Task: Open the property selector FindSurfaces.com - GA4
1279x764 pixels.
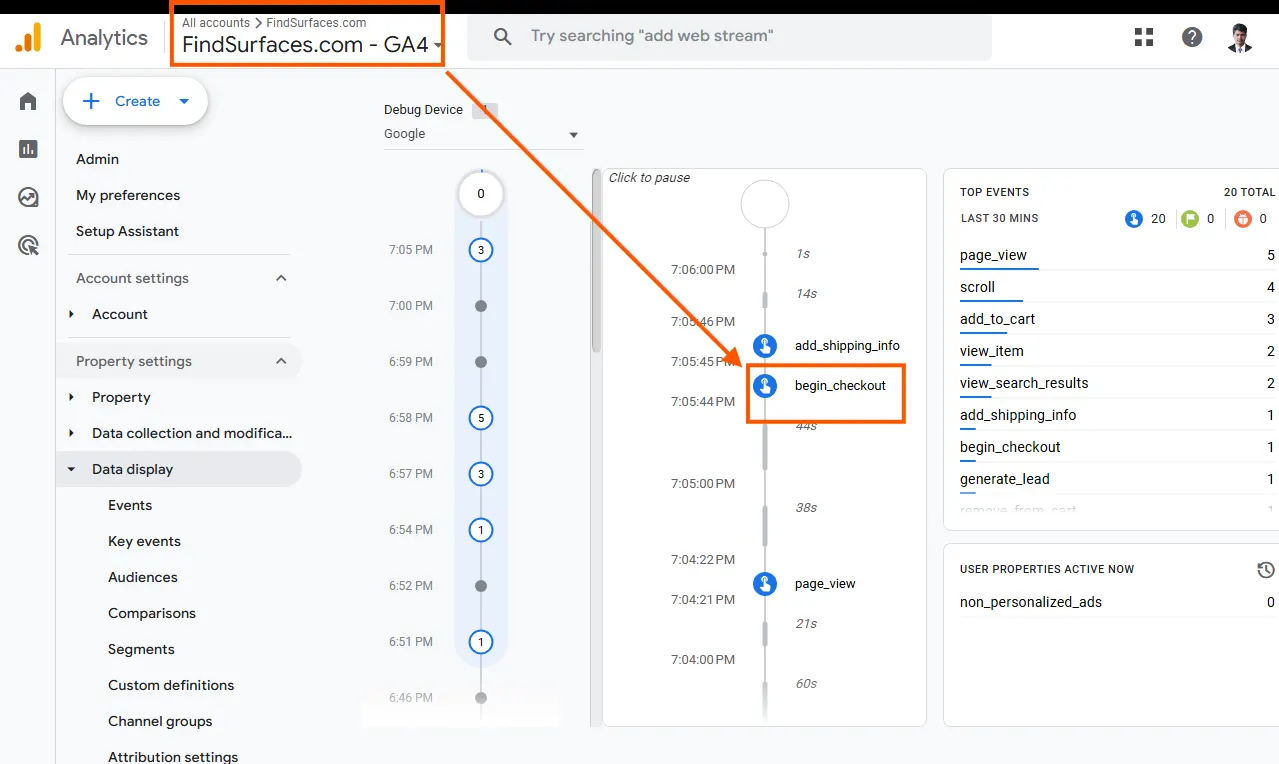Action: click(312, 45)
